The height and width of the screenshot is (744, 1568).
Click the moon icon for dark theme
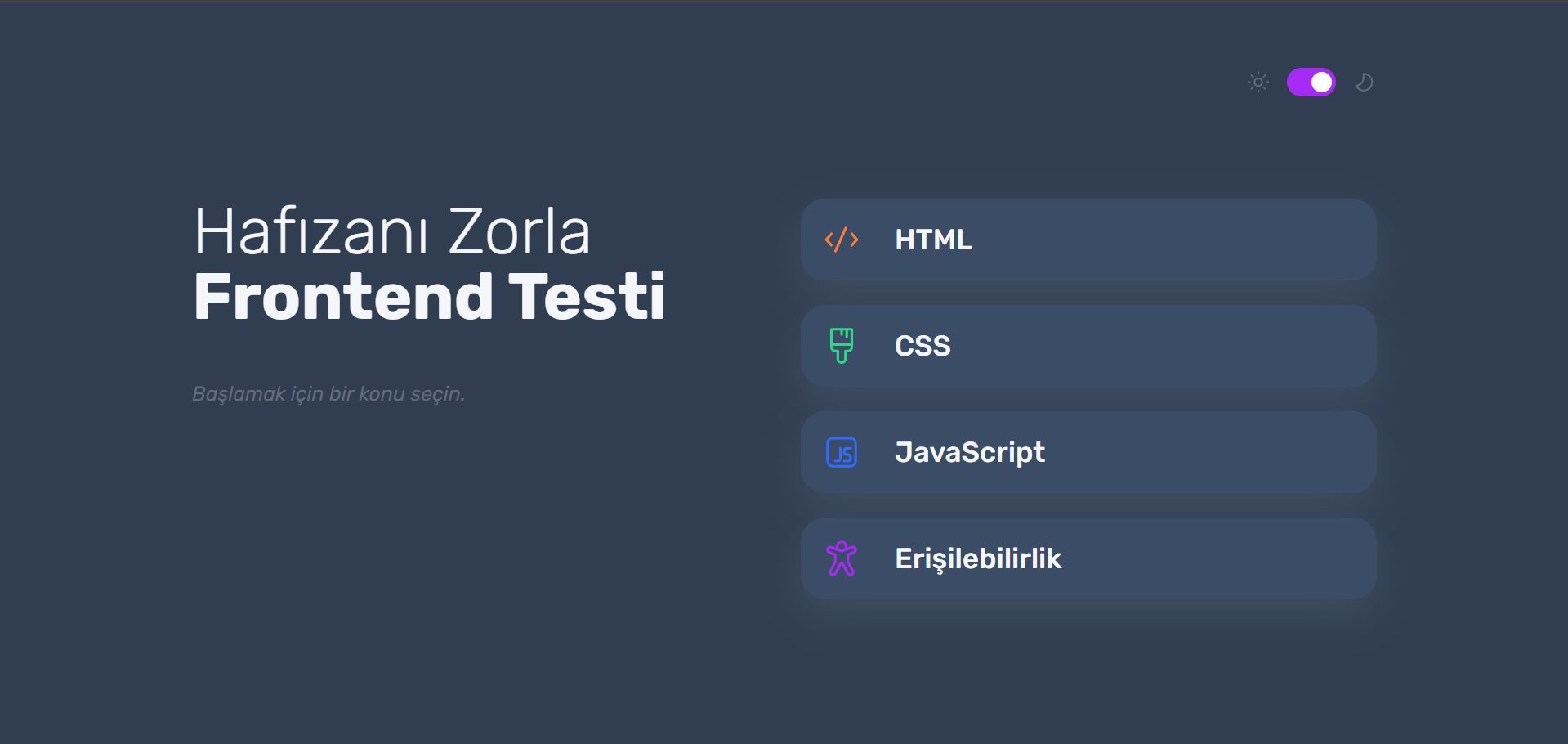(1364, 83)
